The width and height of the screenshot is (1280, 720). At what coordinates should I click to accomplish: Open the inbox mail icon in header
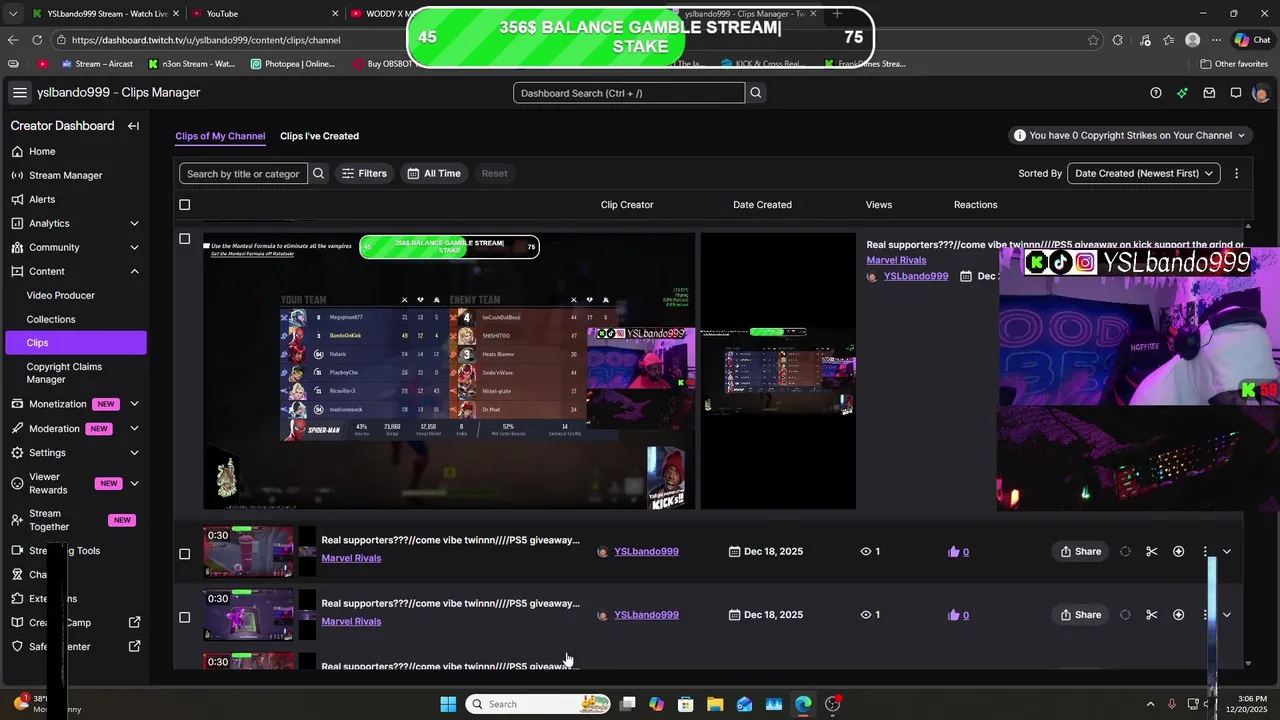click(1209, 93)
